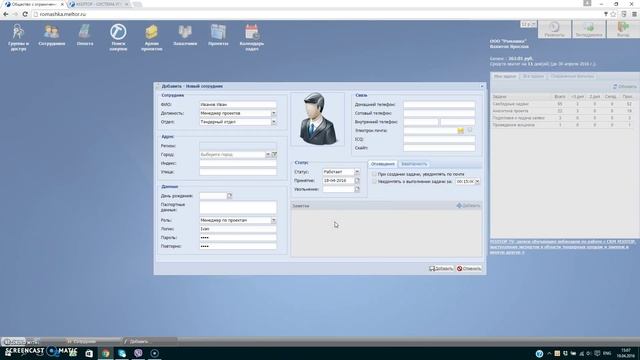Open the Chrome taskbar icon
Screen dimensions: 640x360
[x=105, y=353]
